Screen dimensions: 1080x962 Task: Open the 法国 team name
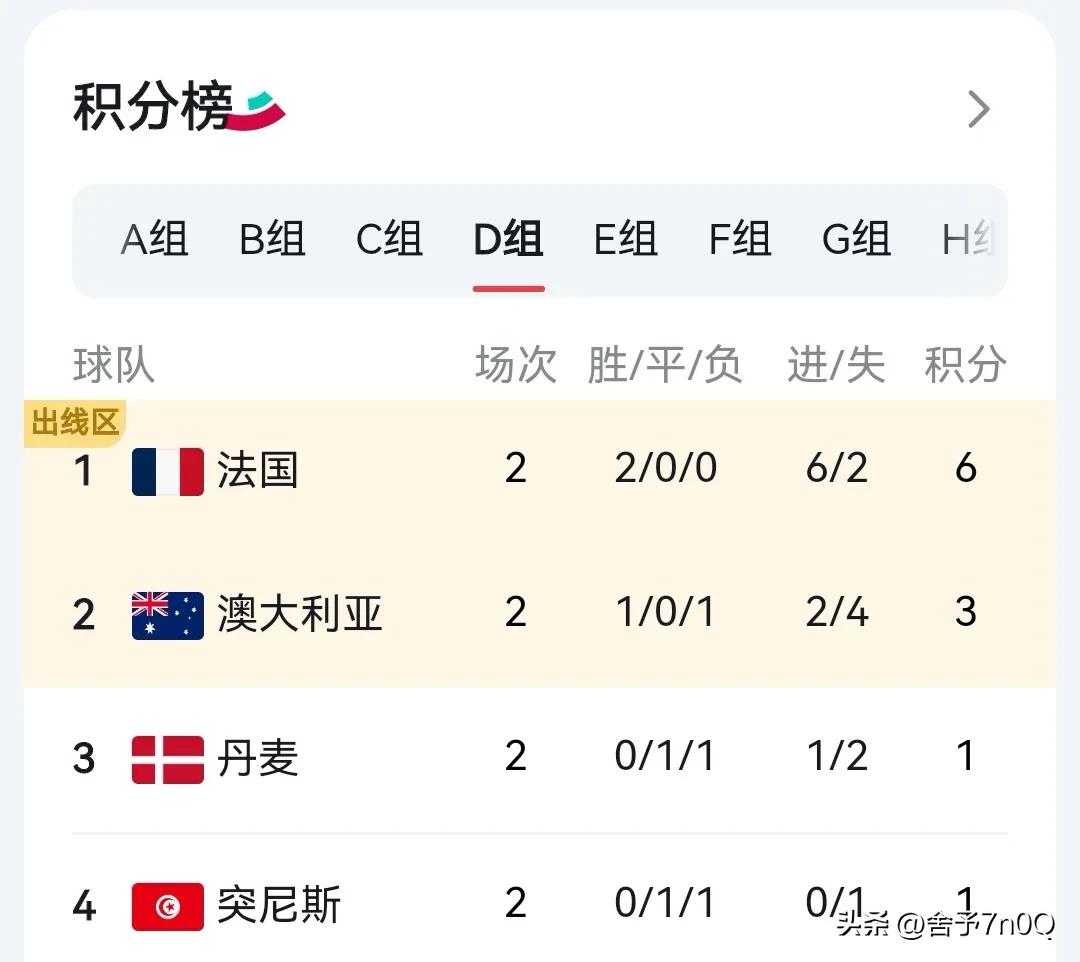point(258,470)
